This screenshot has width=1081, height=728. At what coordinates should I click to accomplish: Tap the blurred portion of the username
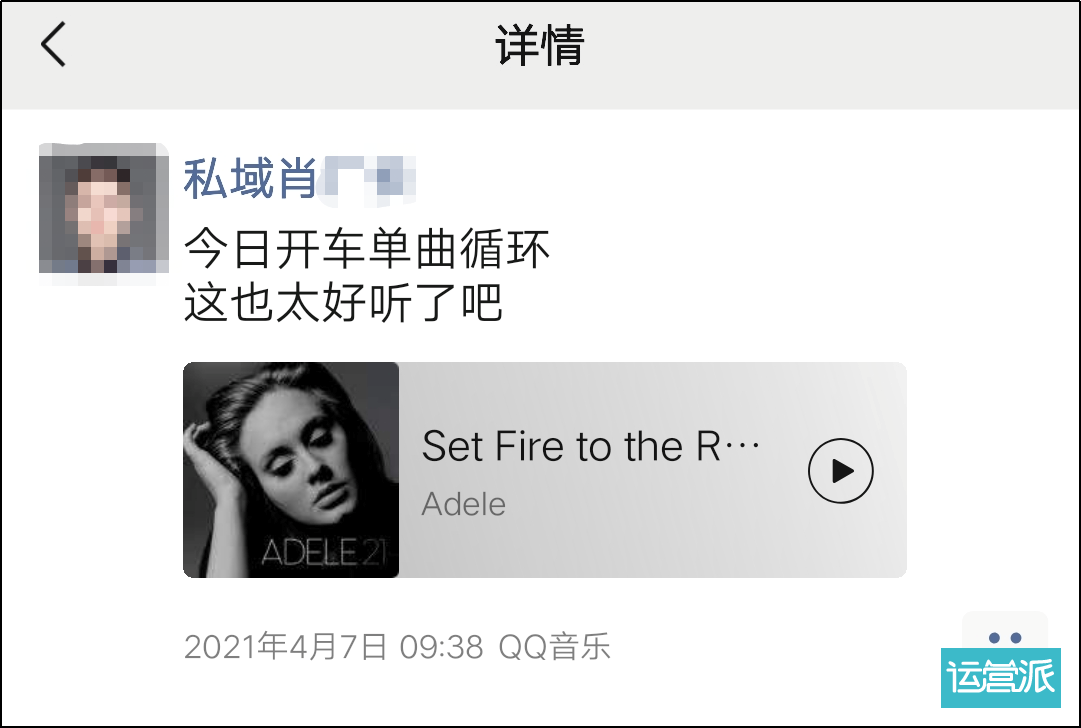367,179
